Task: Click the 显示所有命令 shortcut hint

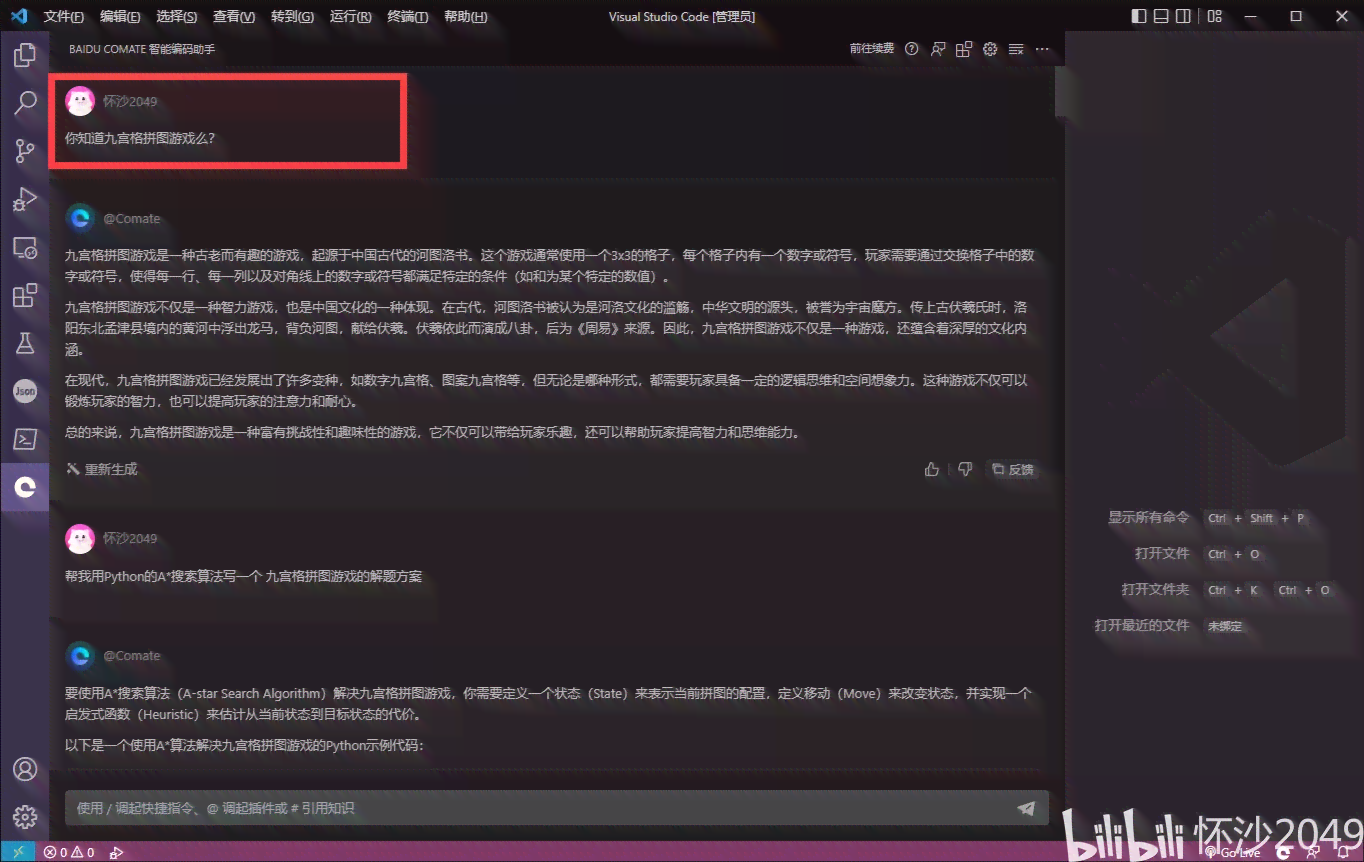Action: (x=1149, y=517)
